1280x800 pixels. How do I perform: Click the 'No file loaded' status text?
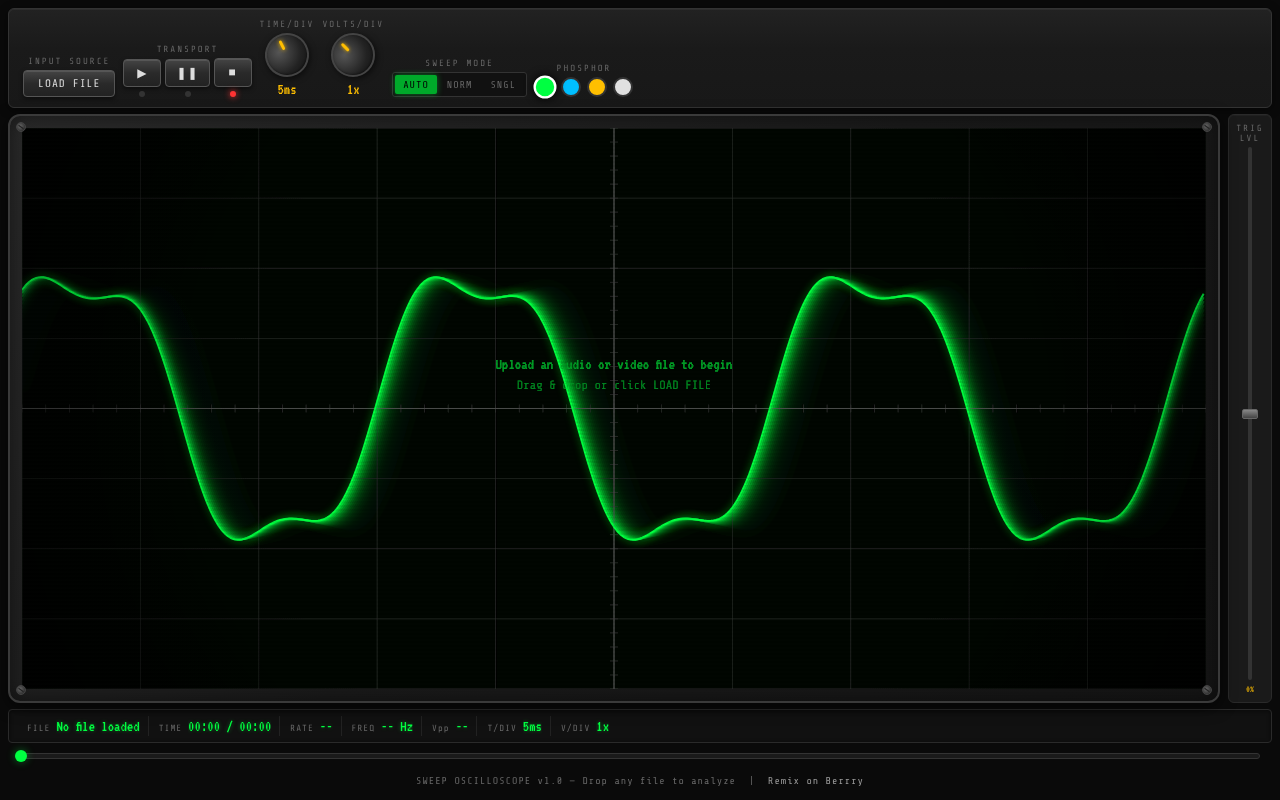tap(98, 727)
